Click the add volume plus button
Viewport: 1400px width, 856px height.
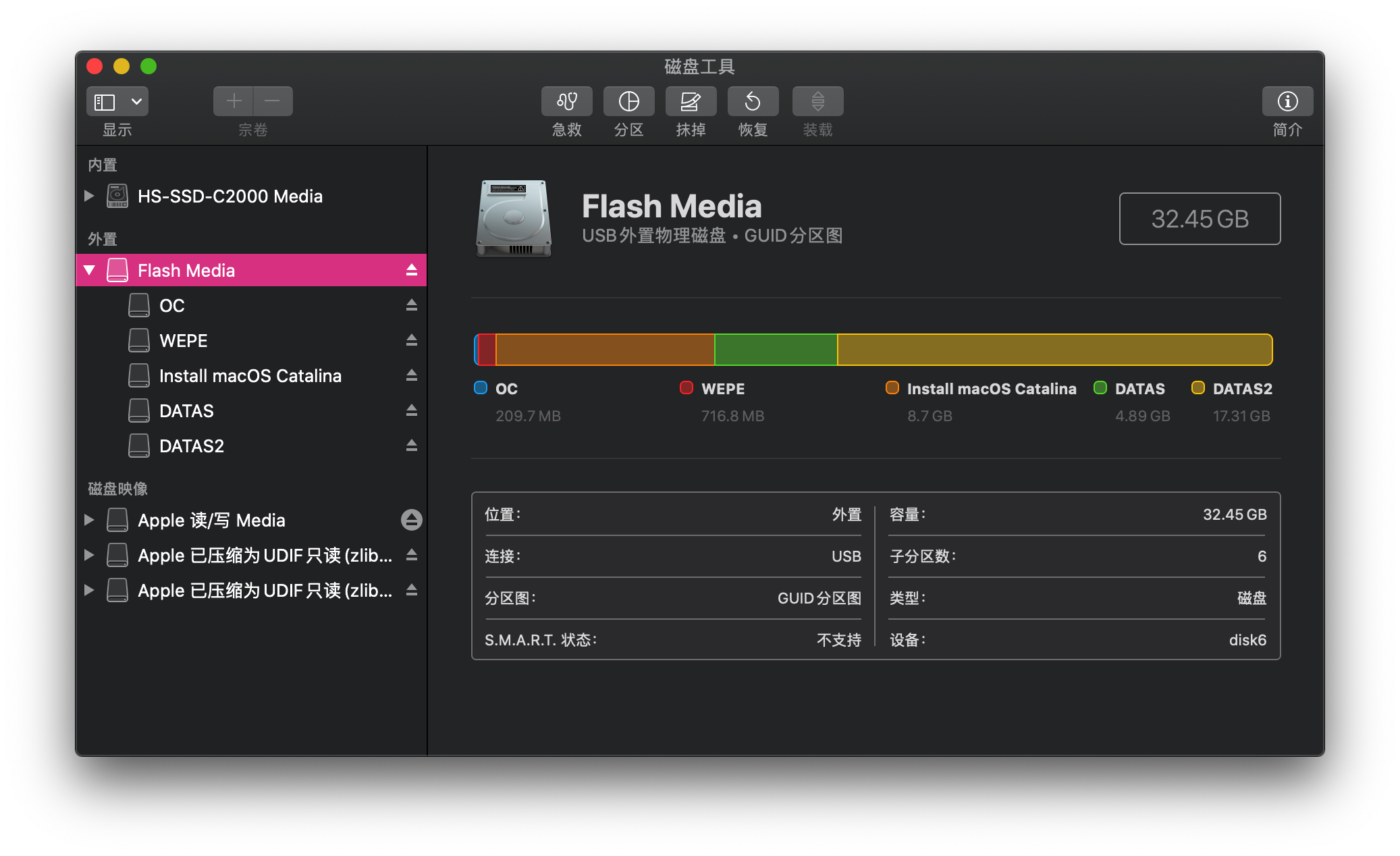(x=234, y=101)
